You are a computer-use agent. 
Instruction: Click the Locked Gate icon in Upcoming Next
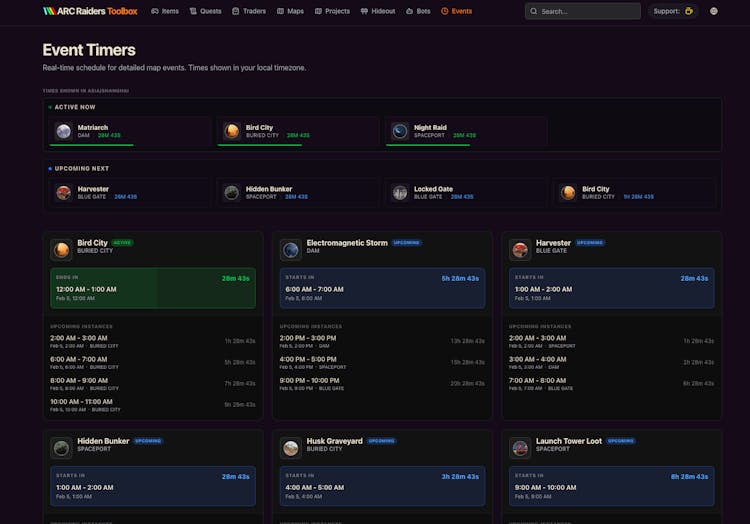400,192
